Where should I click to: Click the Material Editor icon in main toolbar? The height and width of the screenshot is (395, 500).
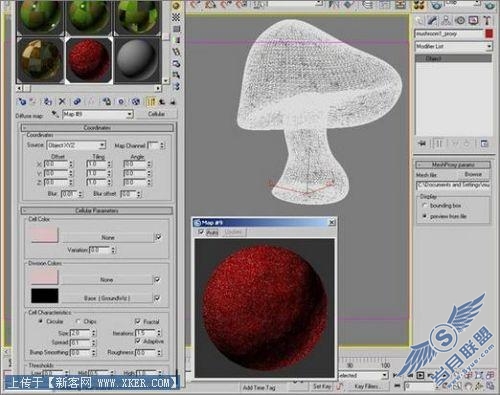point(419,5)
